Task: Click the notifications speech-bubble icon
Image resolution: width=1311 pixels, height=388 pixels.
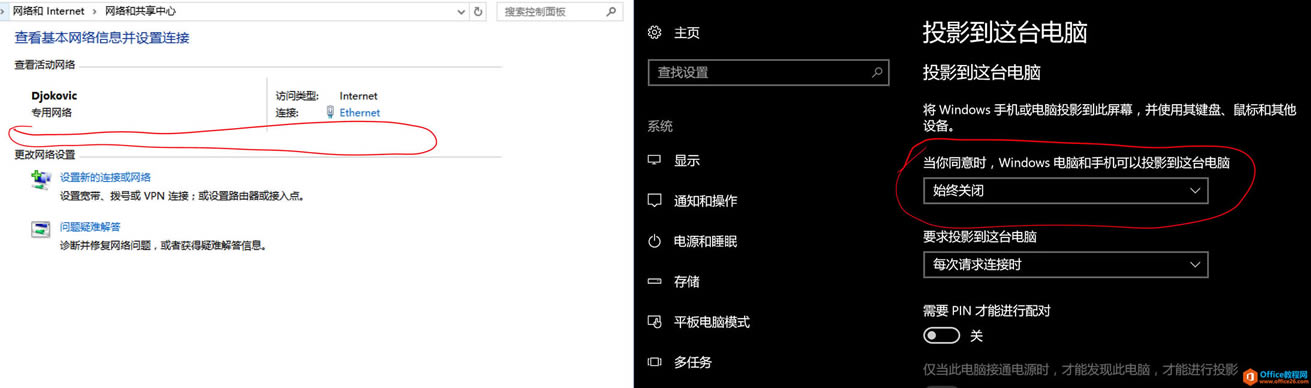Action: pos(655,201)
